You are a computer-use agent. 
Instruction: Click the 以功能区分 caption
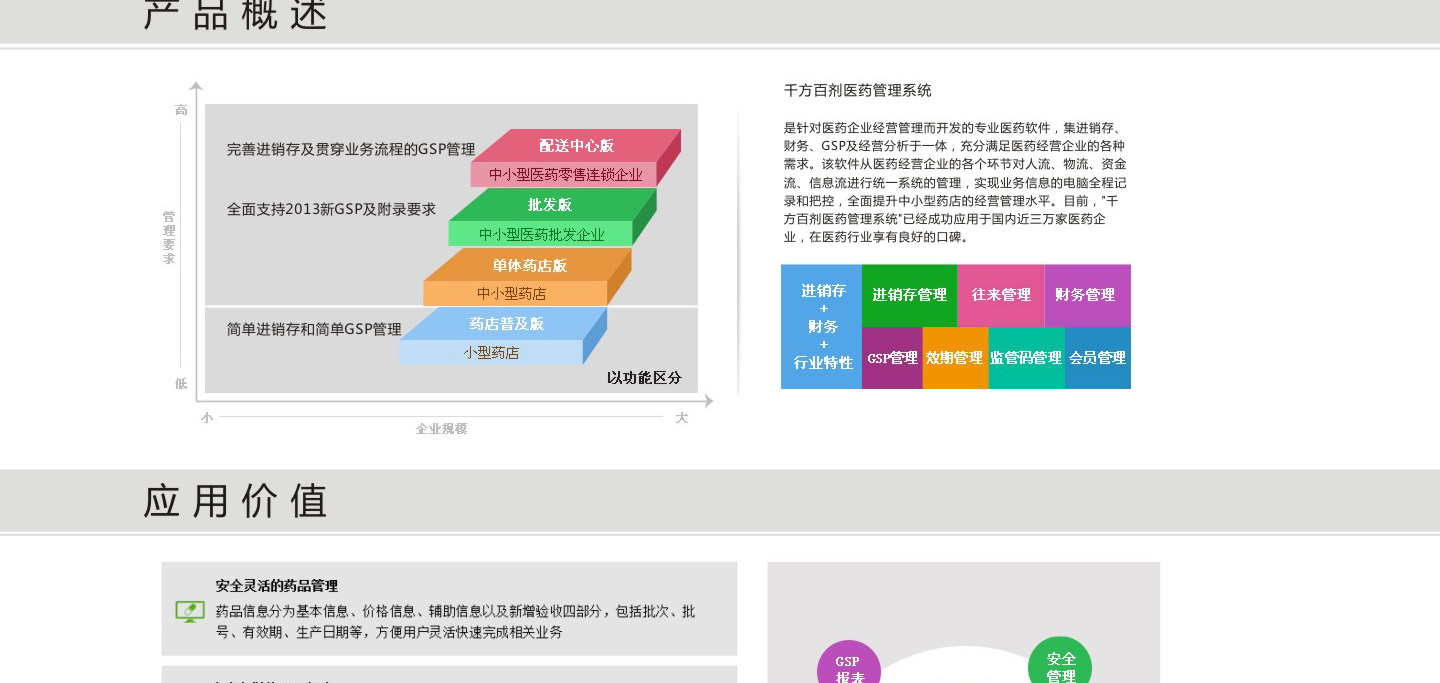[644, 378]
